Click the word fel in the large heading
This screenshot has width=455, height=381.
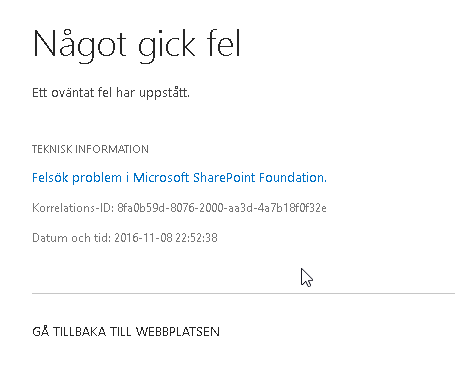pyautogui.click(x=224, y=44)
